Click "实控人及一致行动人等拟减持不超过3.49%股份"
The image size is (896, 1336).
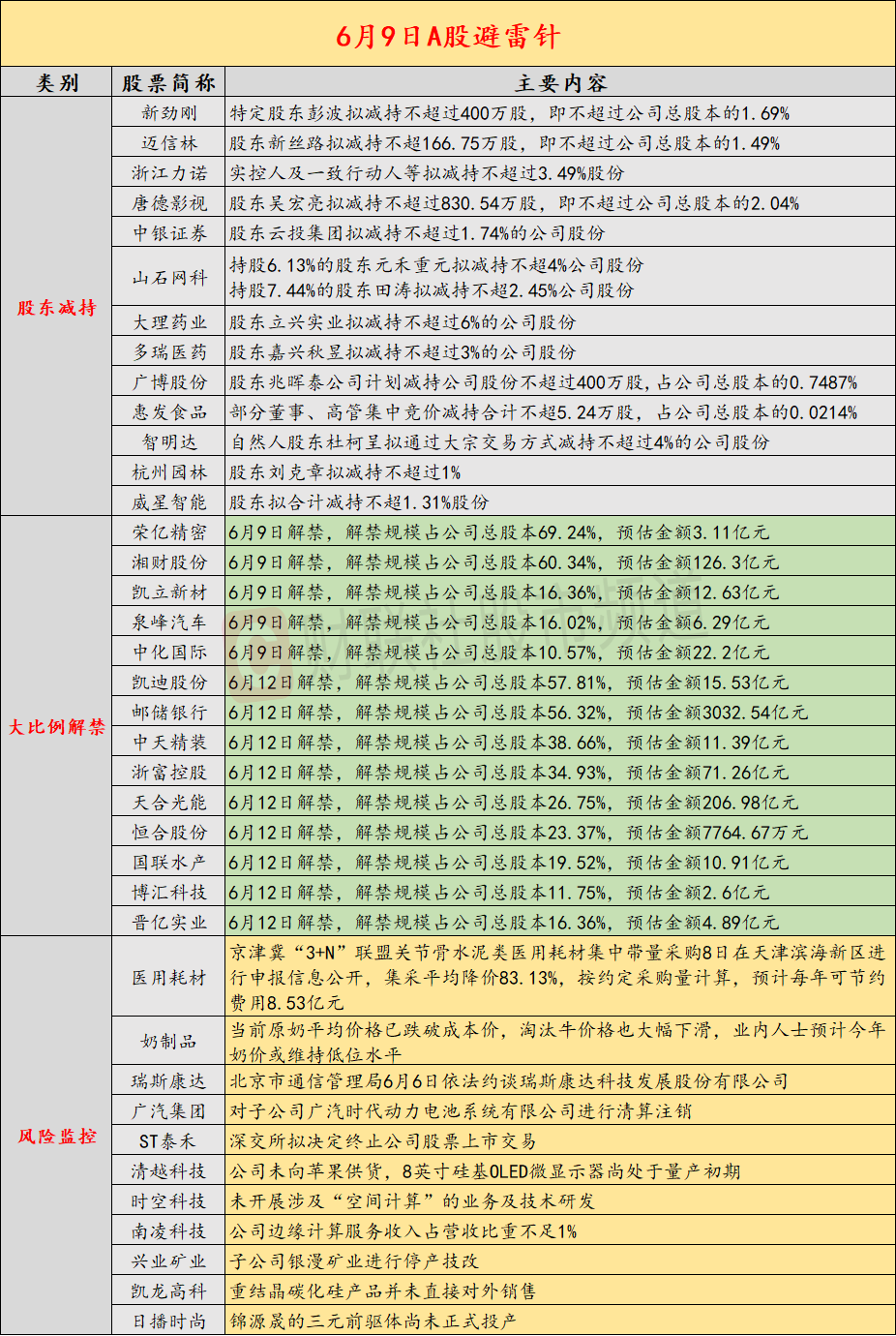pyautogui.click(x=427, y=173)
